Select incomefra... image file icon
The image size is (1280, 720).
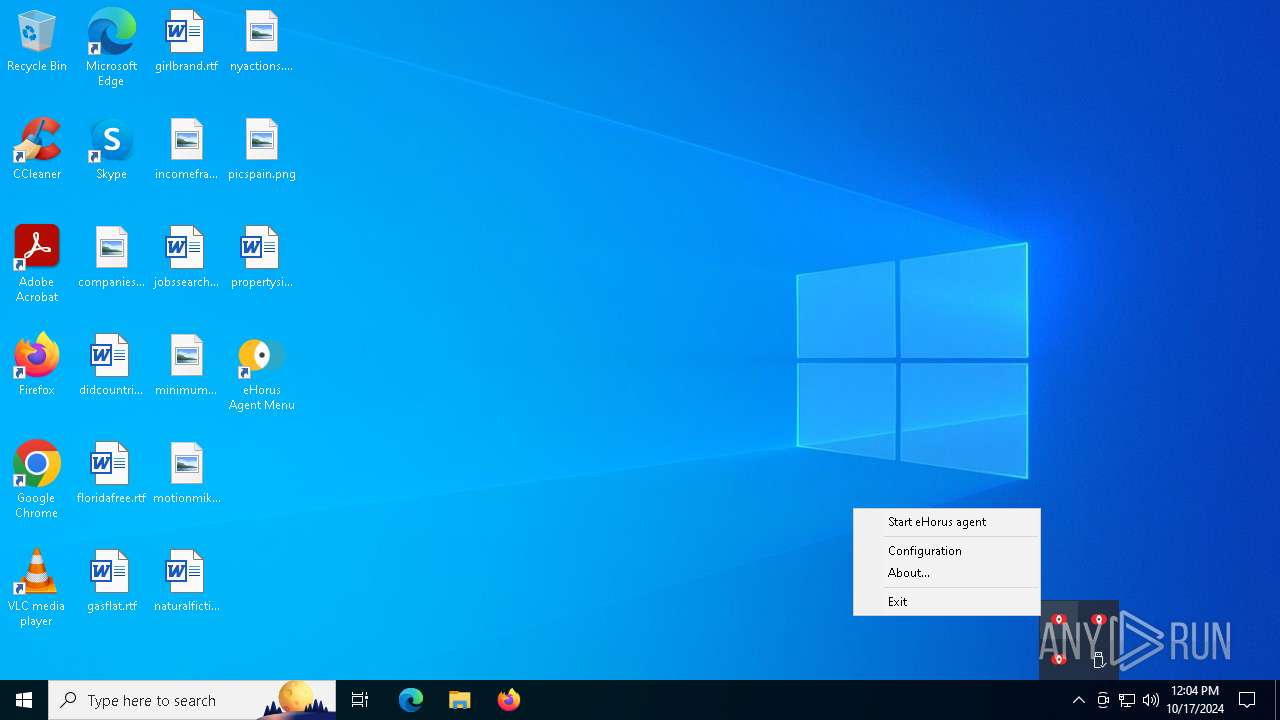point(186,150)
